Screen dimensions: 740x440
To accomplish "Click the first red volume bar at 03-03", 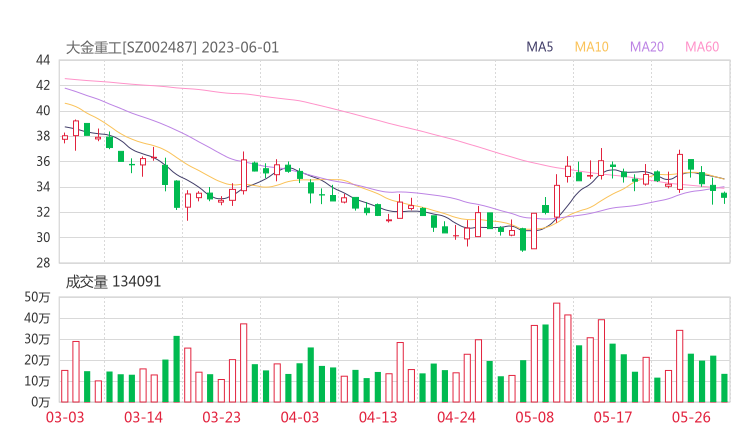I will point(65,386).
